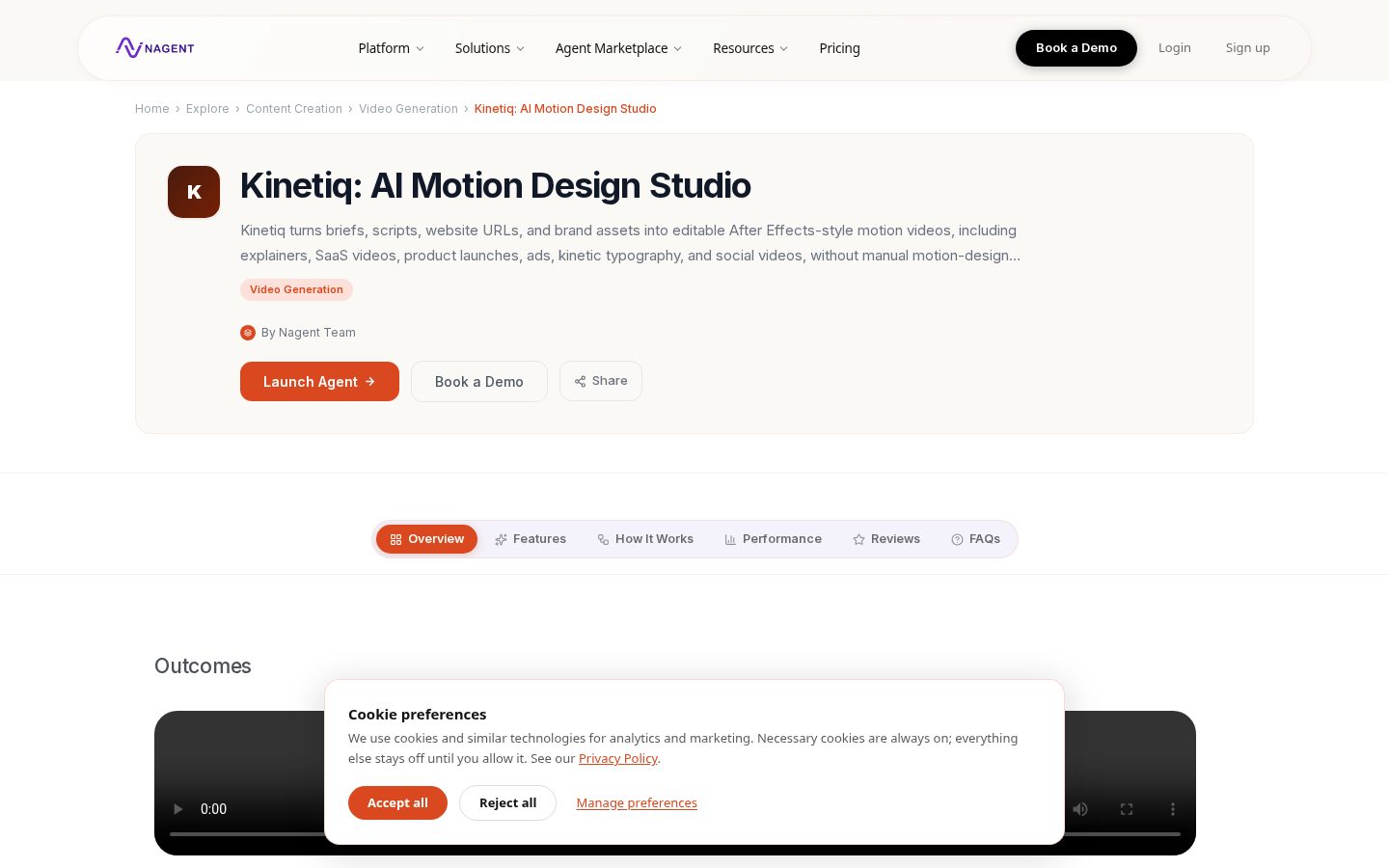
Task: Click the Kinetiq: AI Motion Design Studio heading
Action: click(495, 185)
